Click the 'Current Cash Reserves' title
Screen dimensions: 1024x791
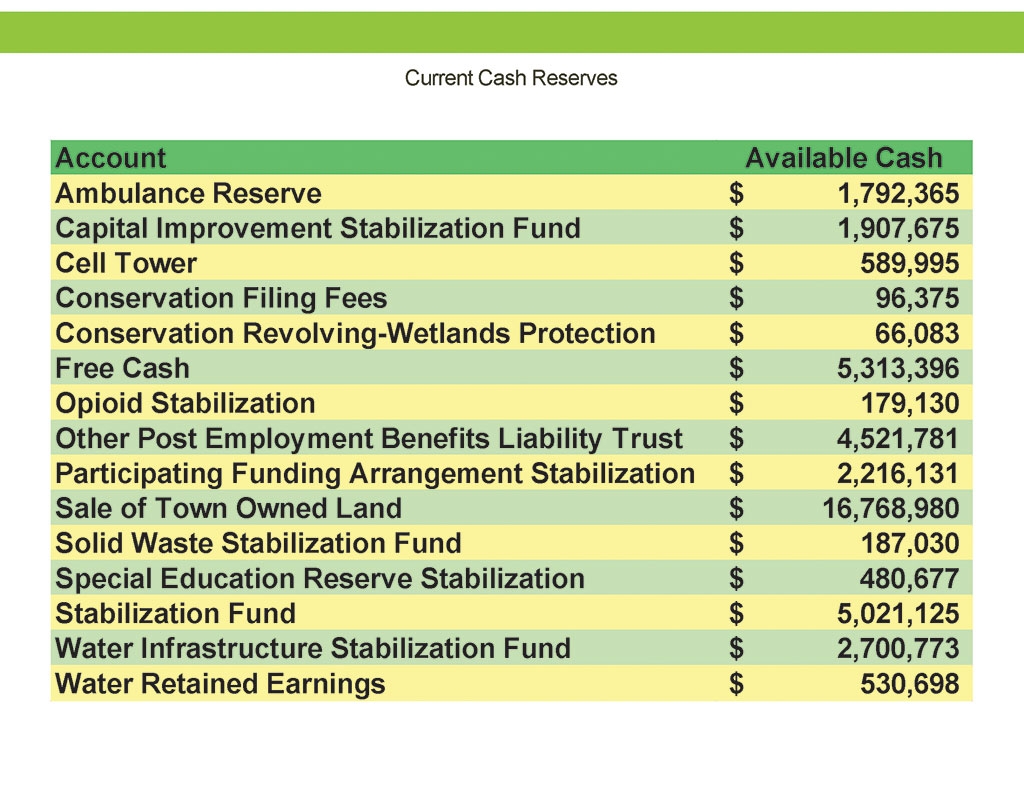coord(511,78)
